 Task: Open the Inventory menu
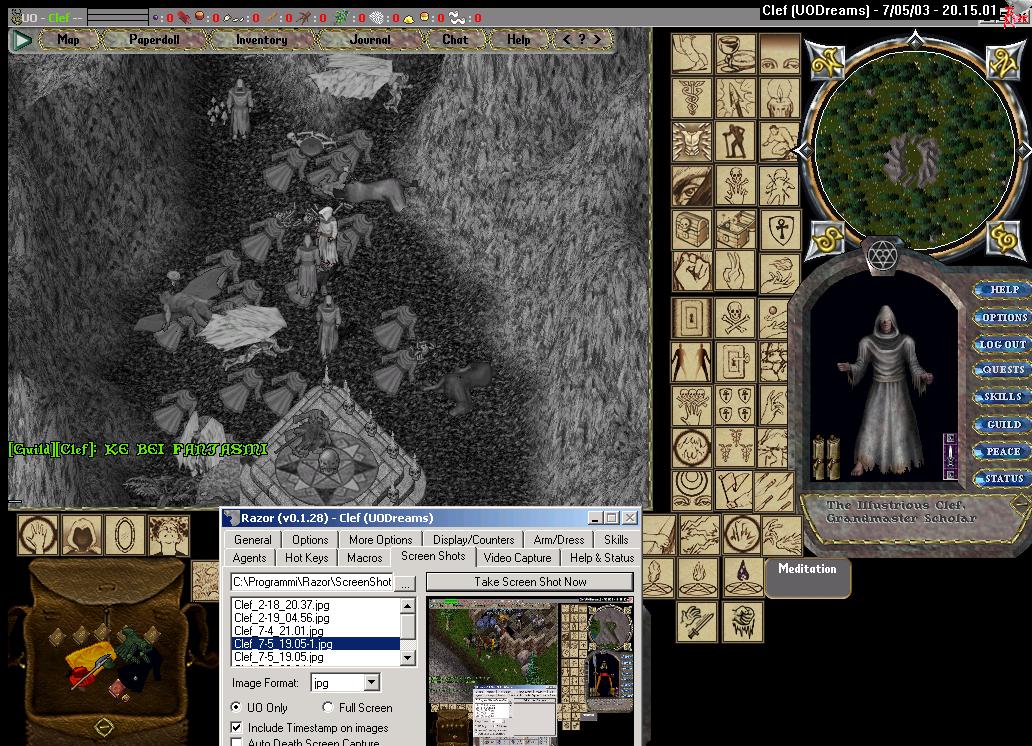(x=262, y=40)
